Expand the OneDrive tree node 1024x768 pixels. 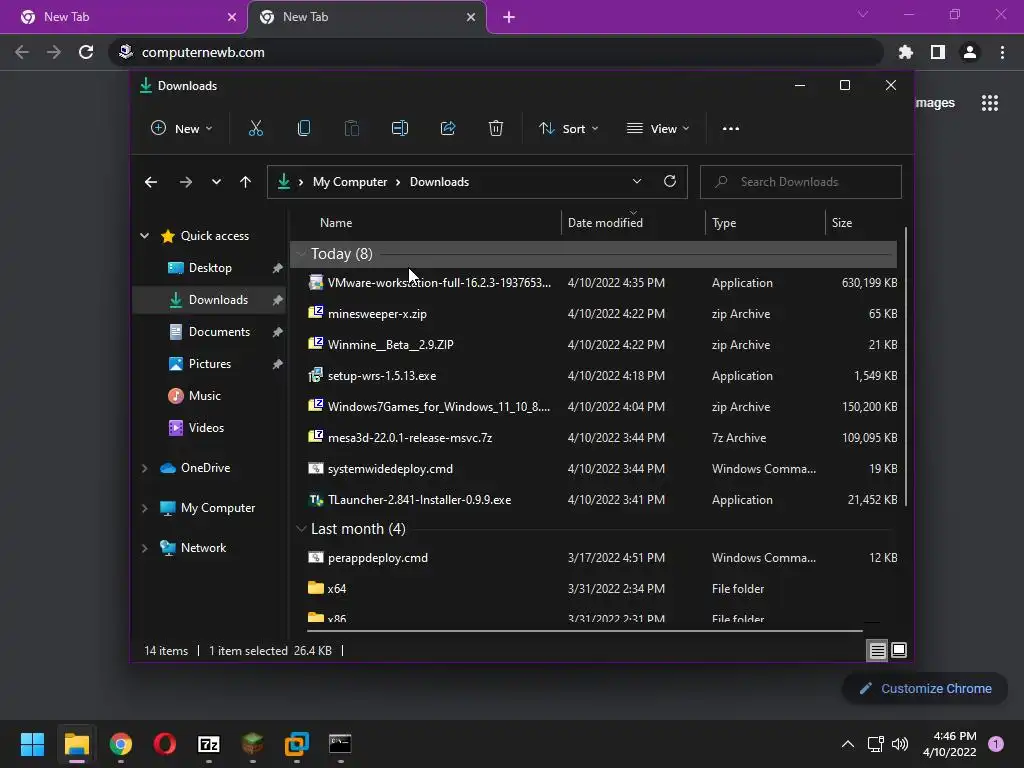(144, 468)
